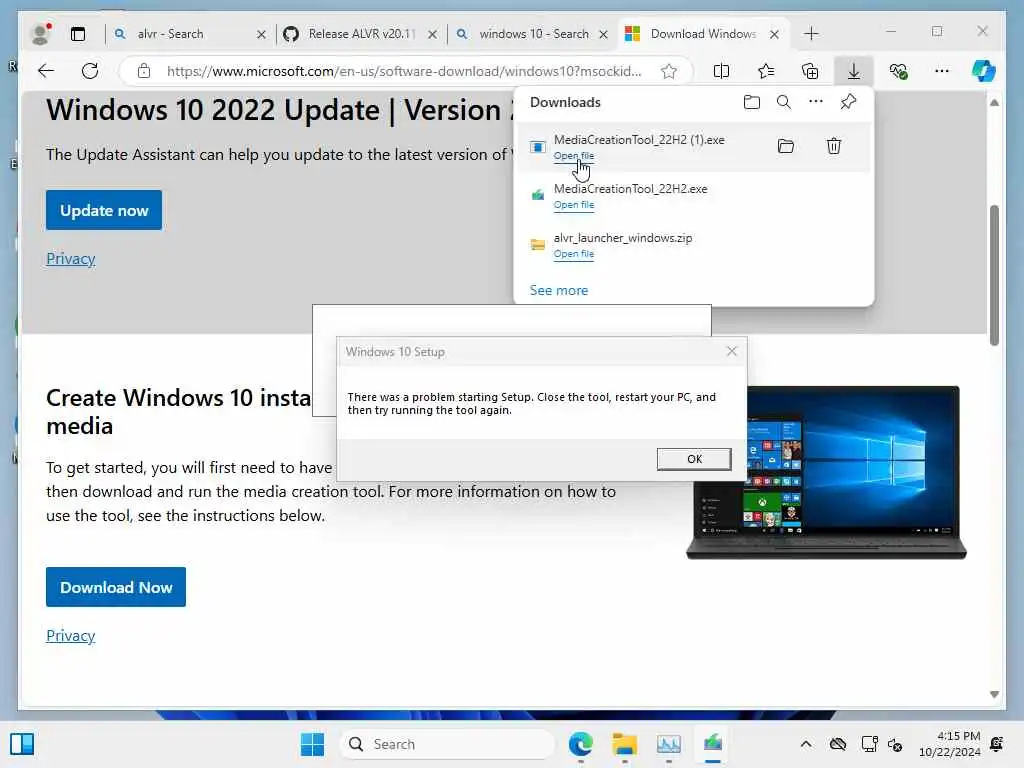Add page to favorites star icon
Viewport: 1024px width, 768px height.
(669, 71)
